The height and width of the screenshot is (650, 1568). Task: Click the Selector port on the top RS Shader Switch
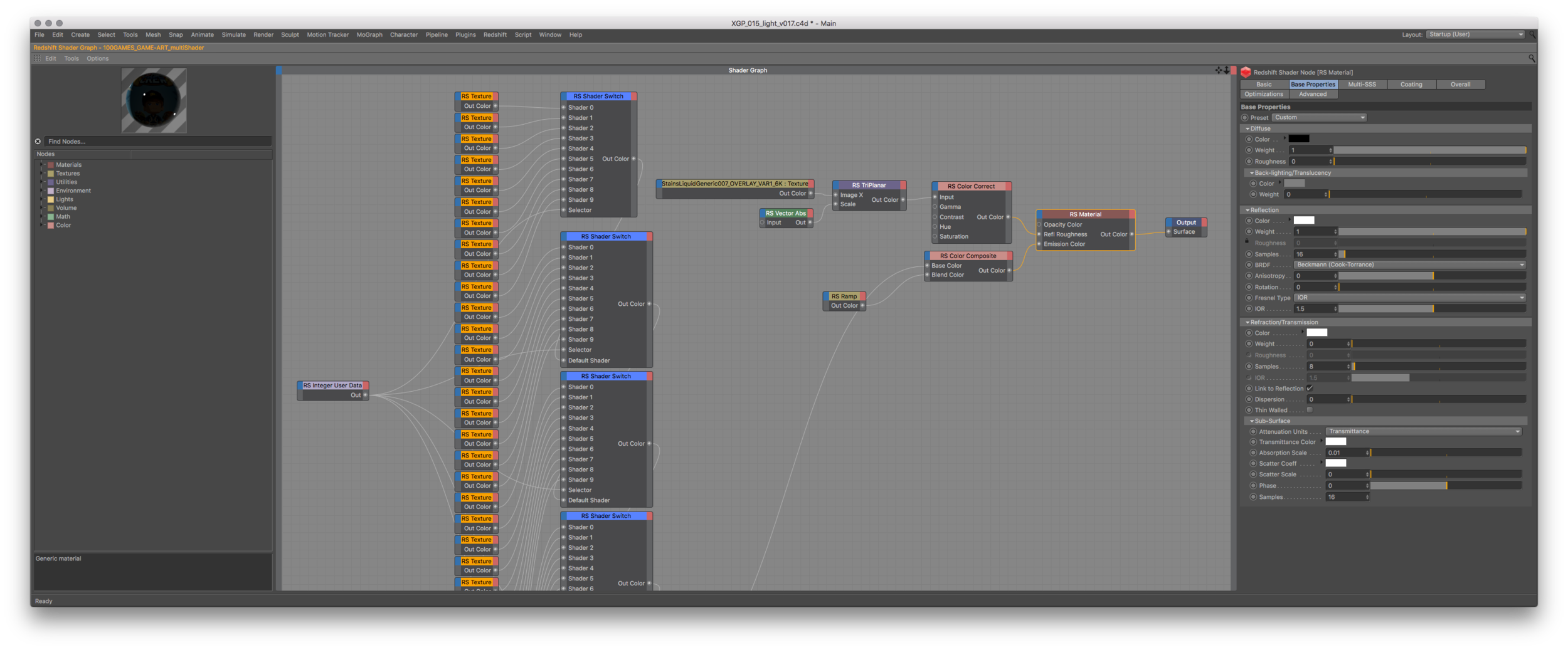click(563, 211)
